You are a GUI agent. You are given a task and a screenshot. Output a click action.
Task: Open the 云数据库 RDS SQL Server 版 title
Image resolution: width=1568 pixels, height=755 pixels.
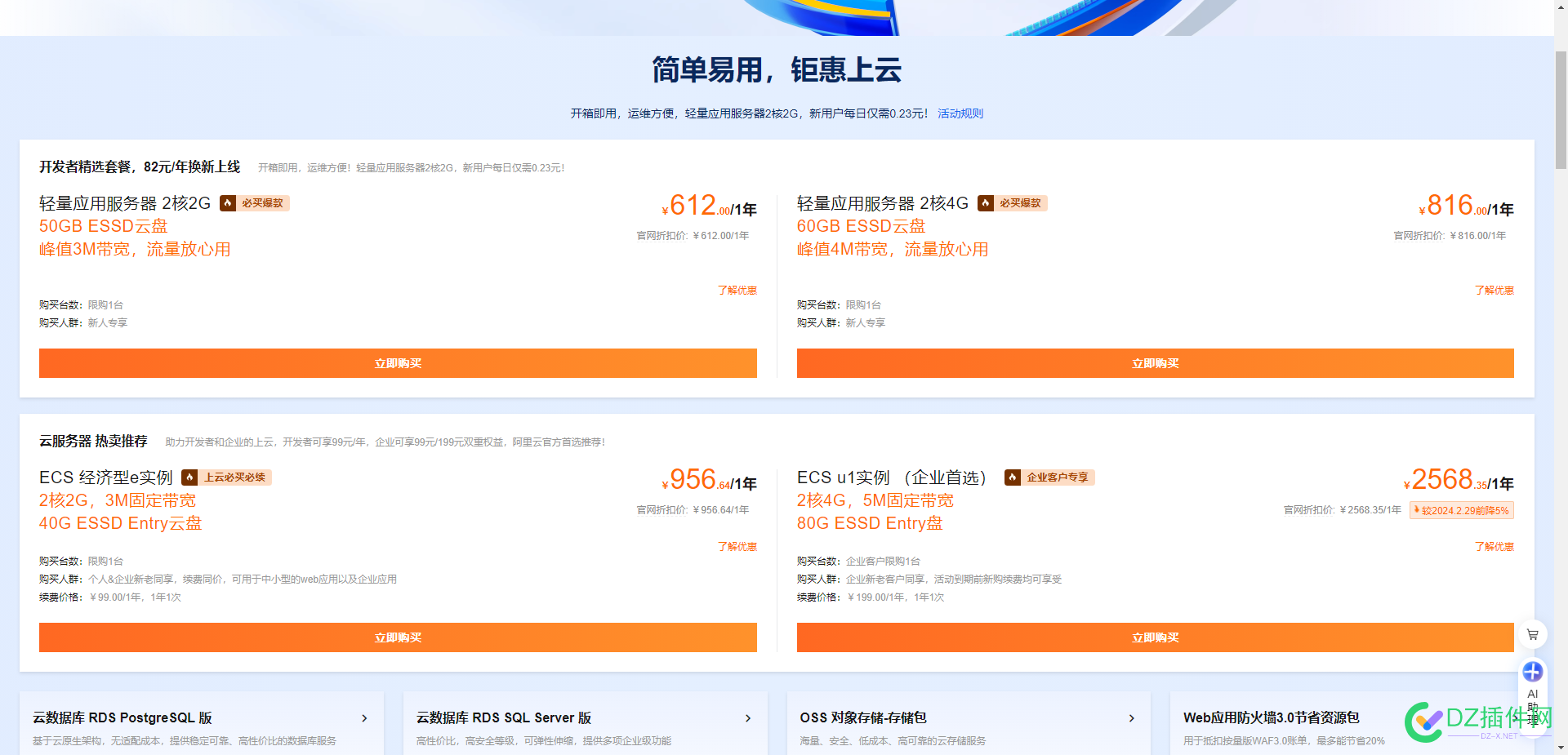coord(504,717)
